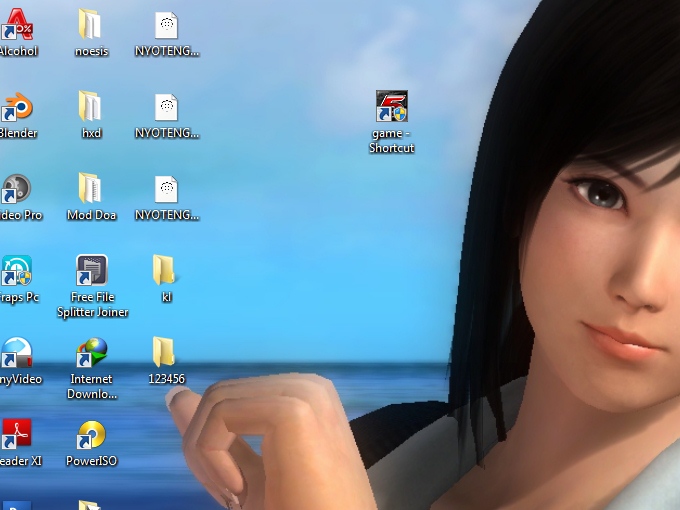Select NYOTENG file beside Mod Doa folder
Viewport: 680px width, 510px height.
click(x=167, y=189)
